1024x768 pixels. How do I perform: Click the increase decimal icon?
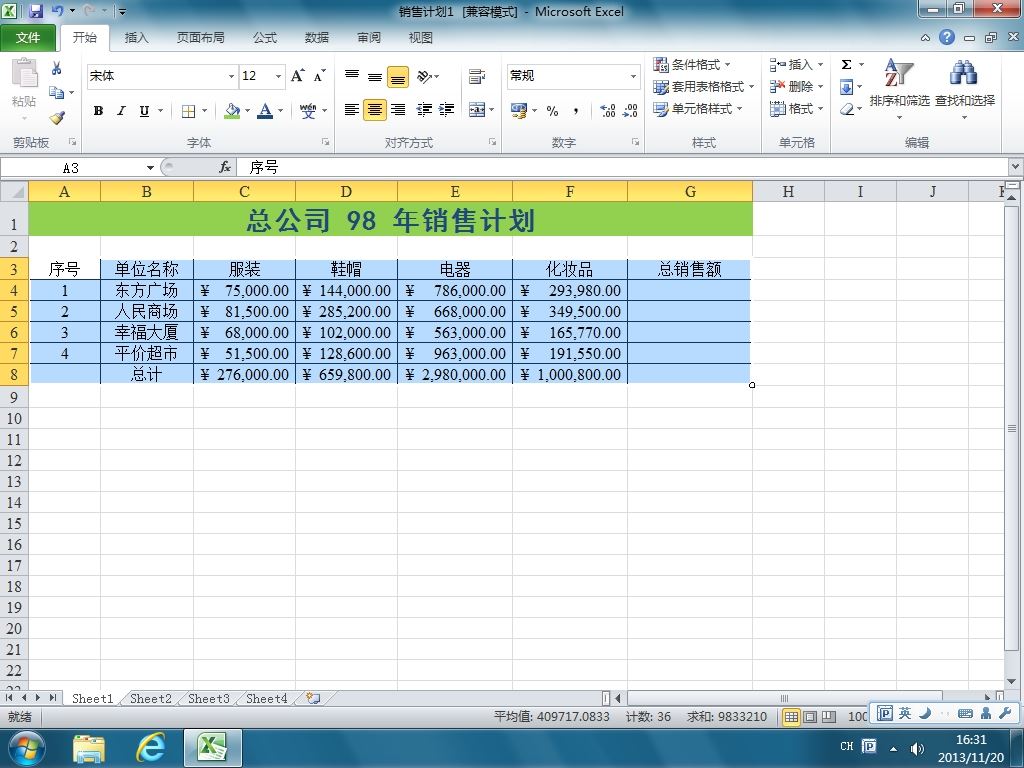click(x=607, y=111)
